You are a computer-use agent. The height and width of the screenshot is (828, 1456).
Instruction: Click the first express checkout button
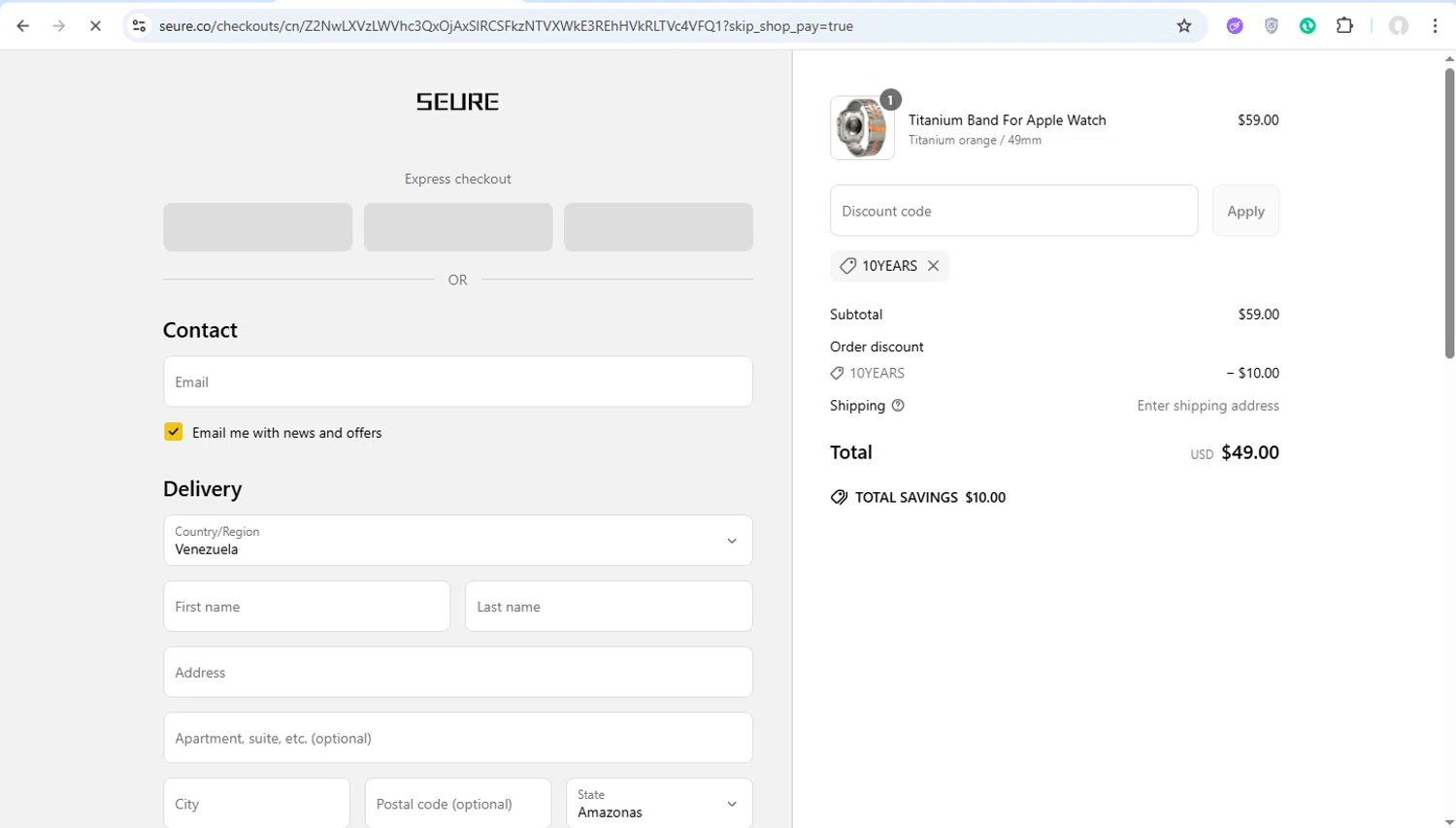257,227
